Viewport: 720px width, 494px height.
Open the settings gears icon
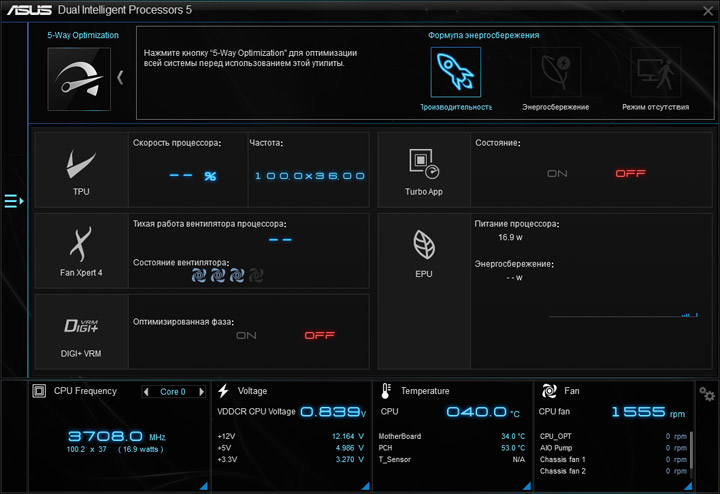click(x=707, y=394)
